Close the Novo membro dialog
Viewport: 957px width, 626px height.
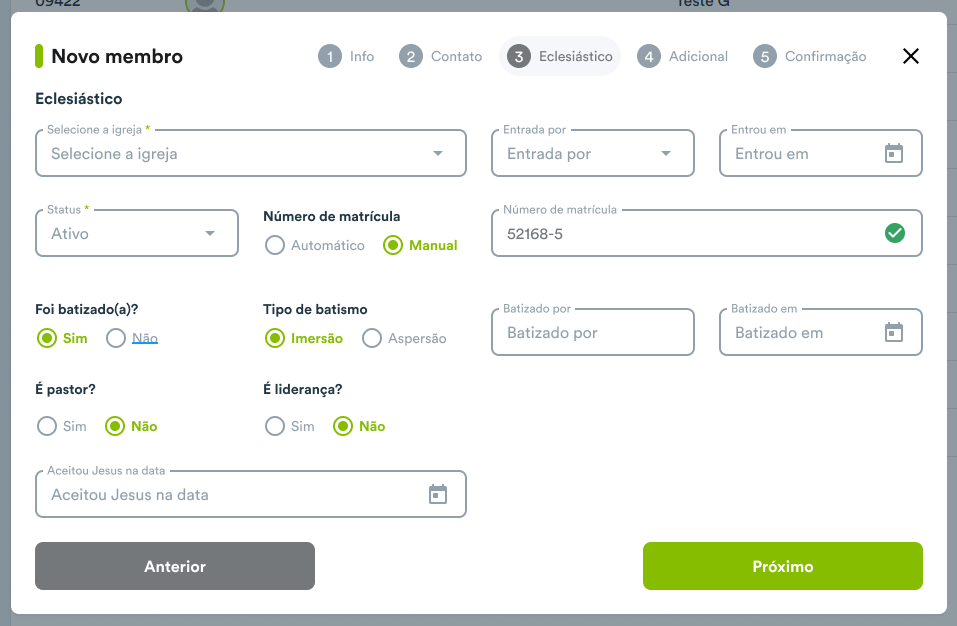(x=911, y=56)
